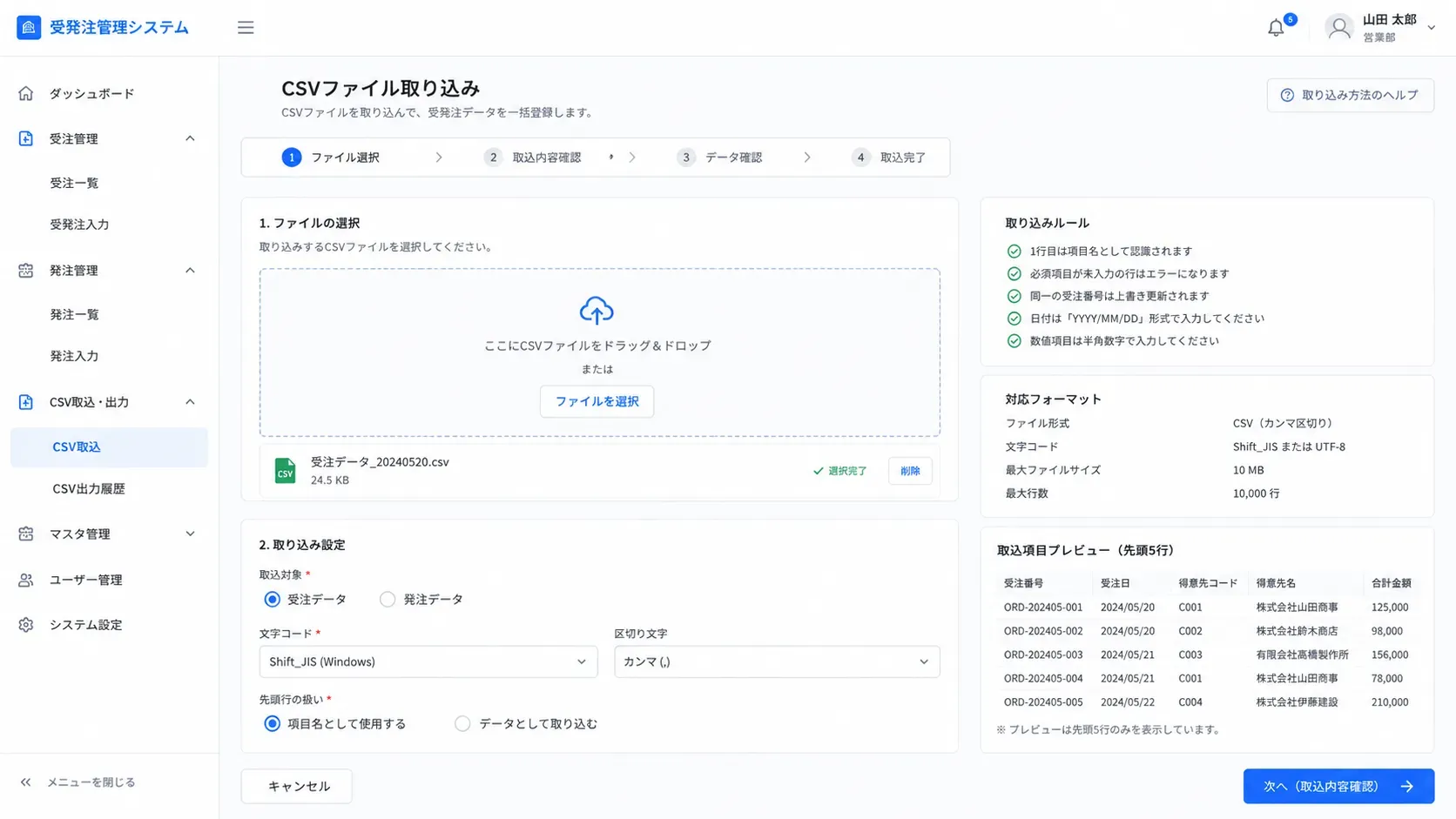The width and height of the screenshot is (1456, 819).
Task: Click the 選択完了 checkmark status
Action: pyautogui.click(x=839, y=471)
